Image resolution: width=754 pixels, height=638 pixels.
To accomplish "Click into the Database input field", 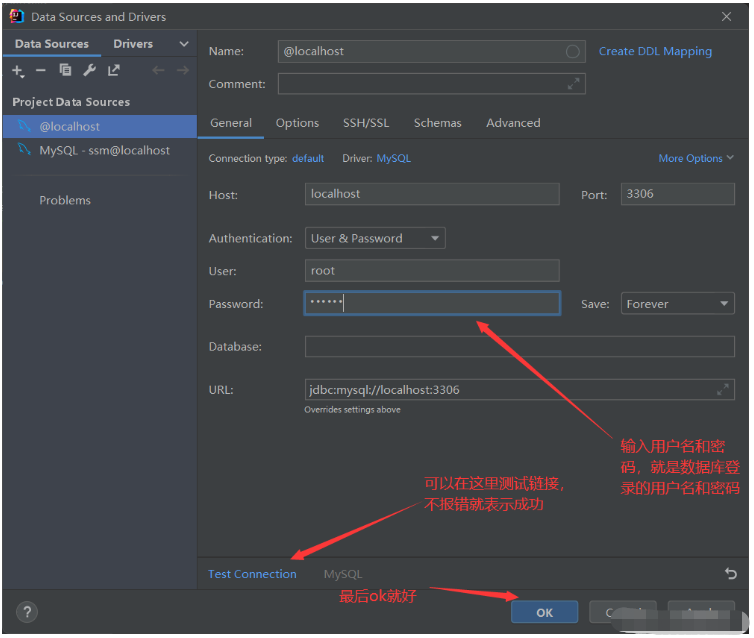I will [x=519, y=347].
